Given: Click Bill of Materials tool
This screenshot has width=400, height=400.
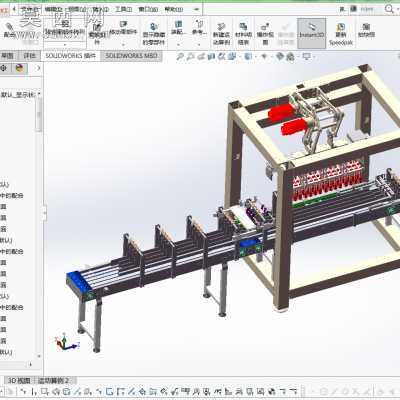Looking at the screenshot, I should (x=243, y=33).
